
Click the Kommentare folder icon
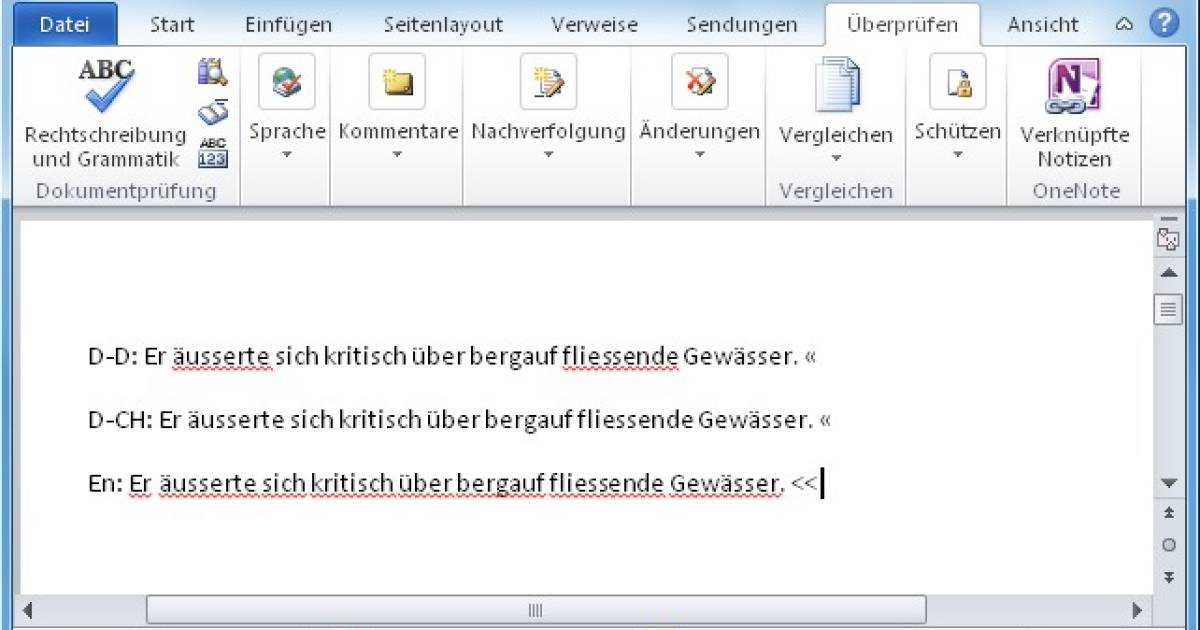pyautogui.click(x=397, y=82)
